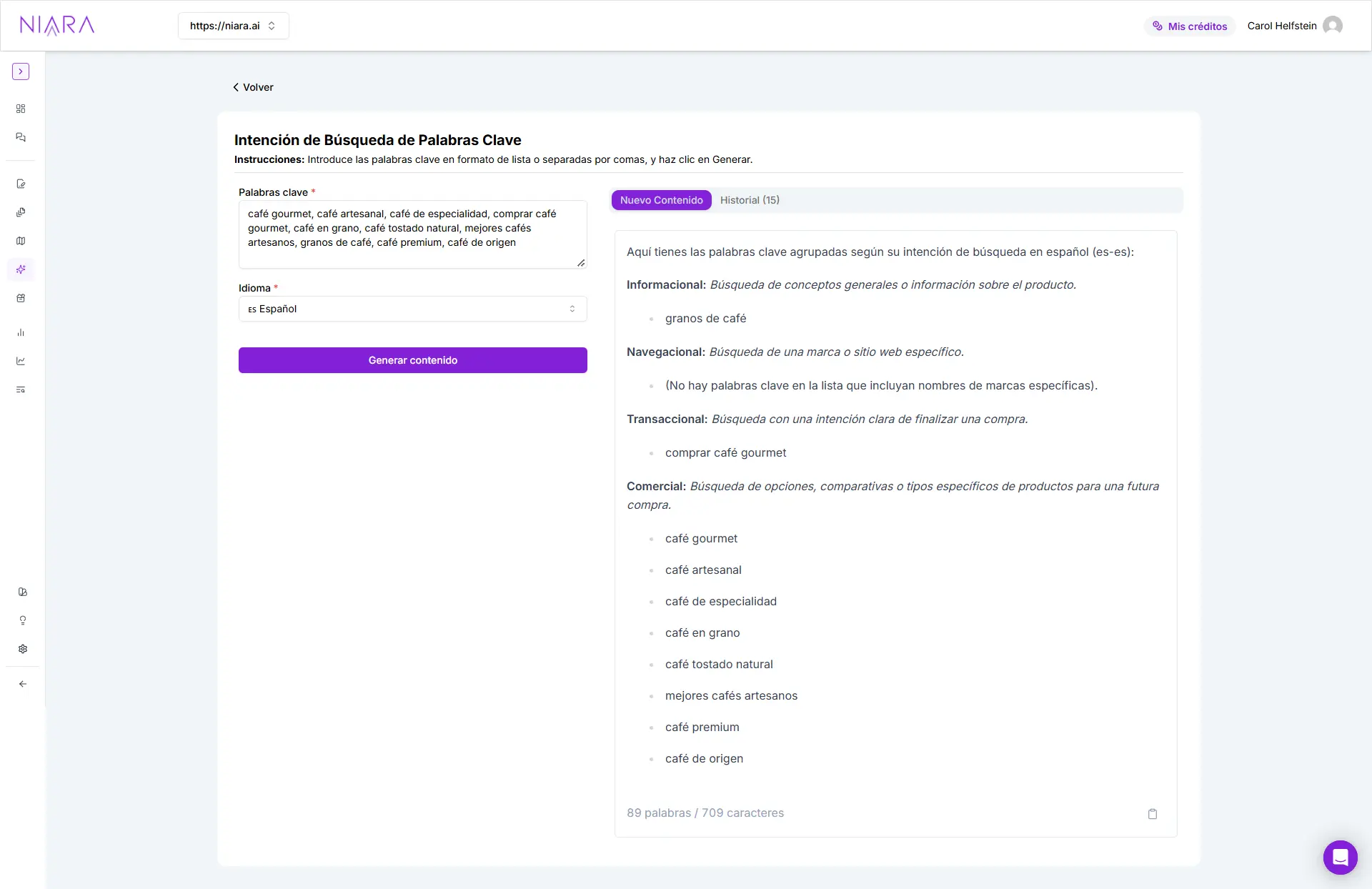Go back with the Volver link
The height and width of the screenshot is (889, 1372).
tap(253, 87)
